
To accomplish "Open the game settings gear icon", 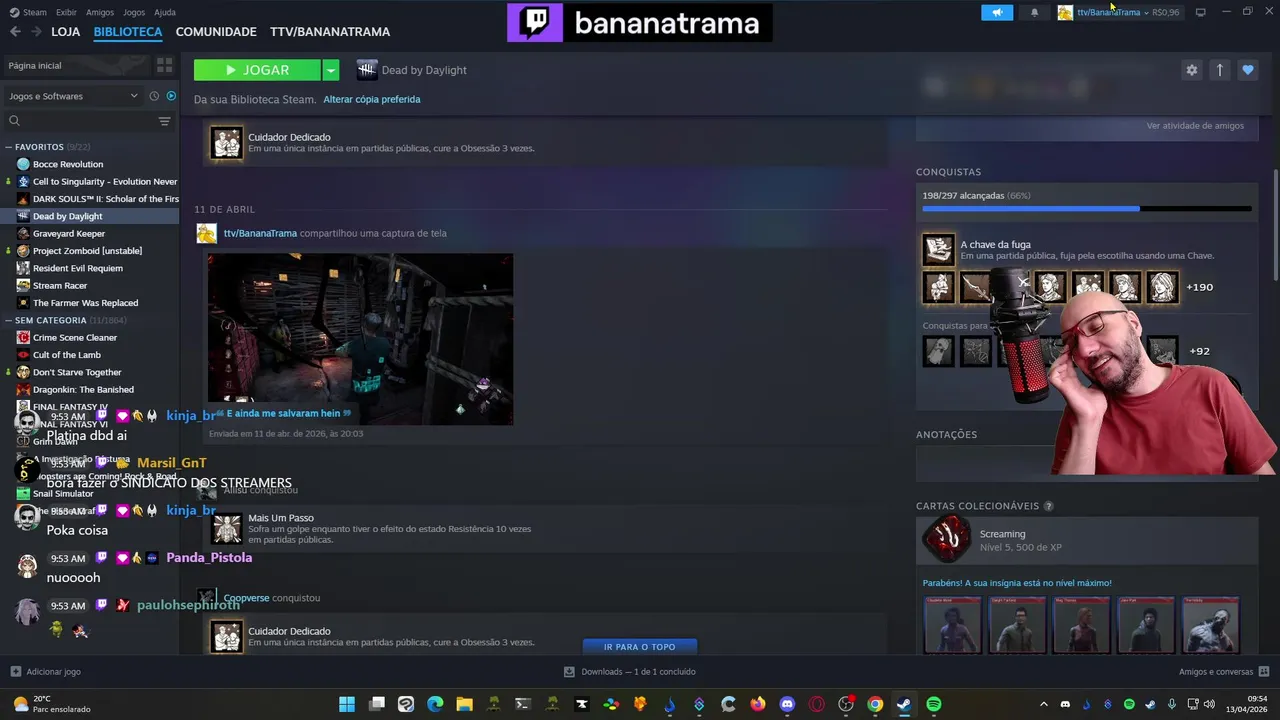I will click(x=1191, y=70).
